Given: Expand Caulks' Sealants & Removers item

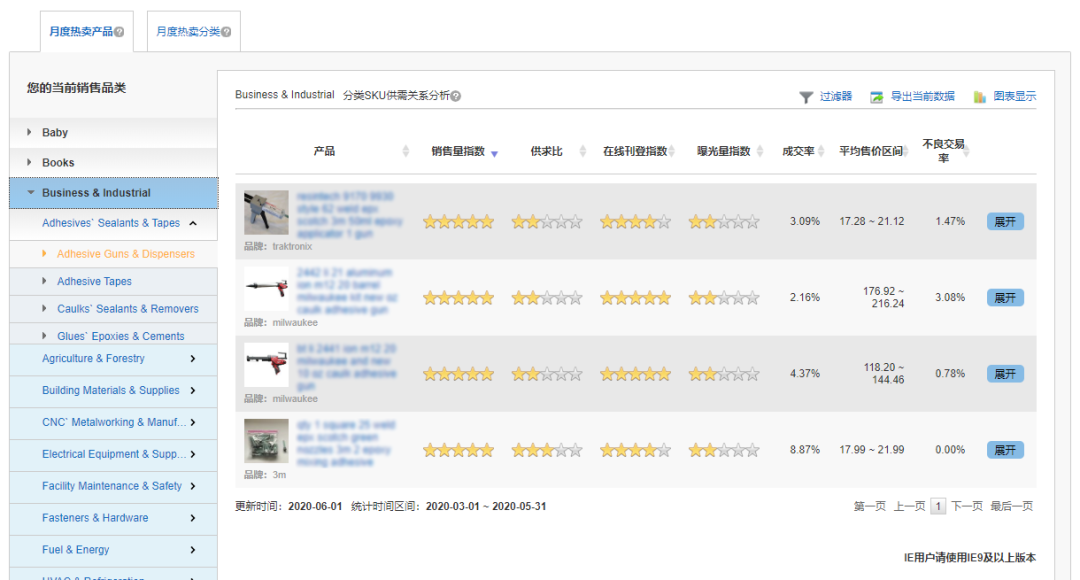Looking at the screenshot, I should 44,309.
